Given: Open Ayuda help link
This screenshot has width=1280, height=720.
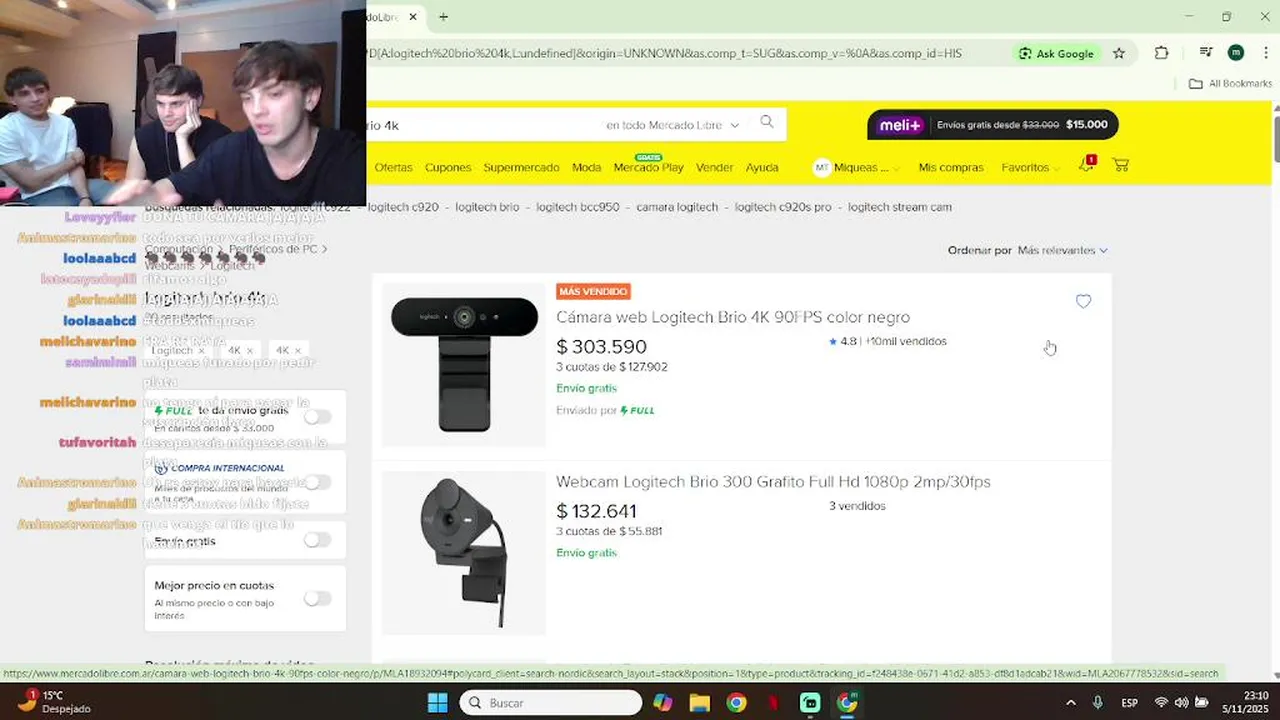Looking at the screenshot, I should pos(762,167).
